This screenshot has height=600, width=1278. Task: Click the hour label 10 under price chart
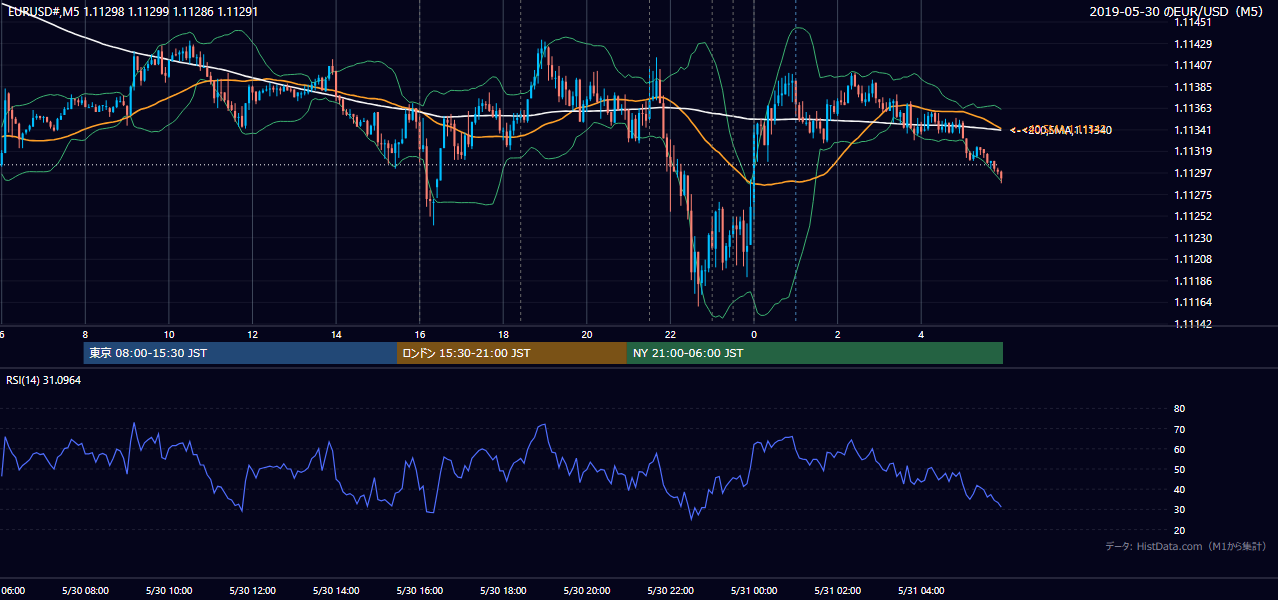(169, 335)
